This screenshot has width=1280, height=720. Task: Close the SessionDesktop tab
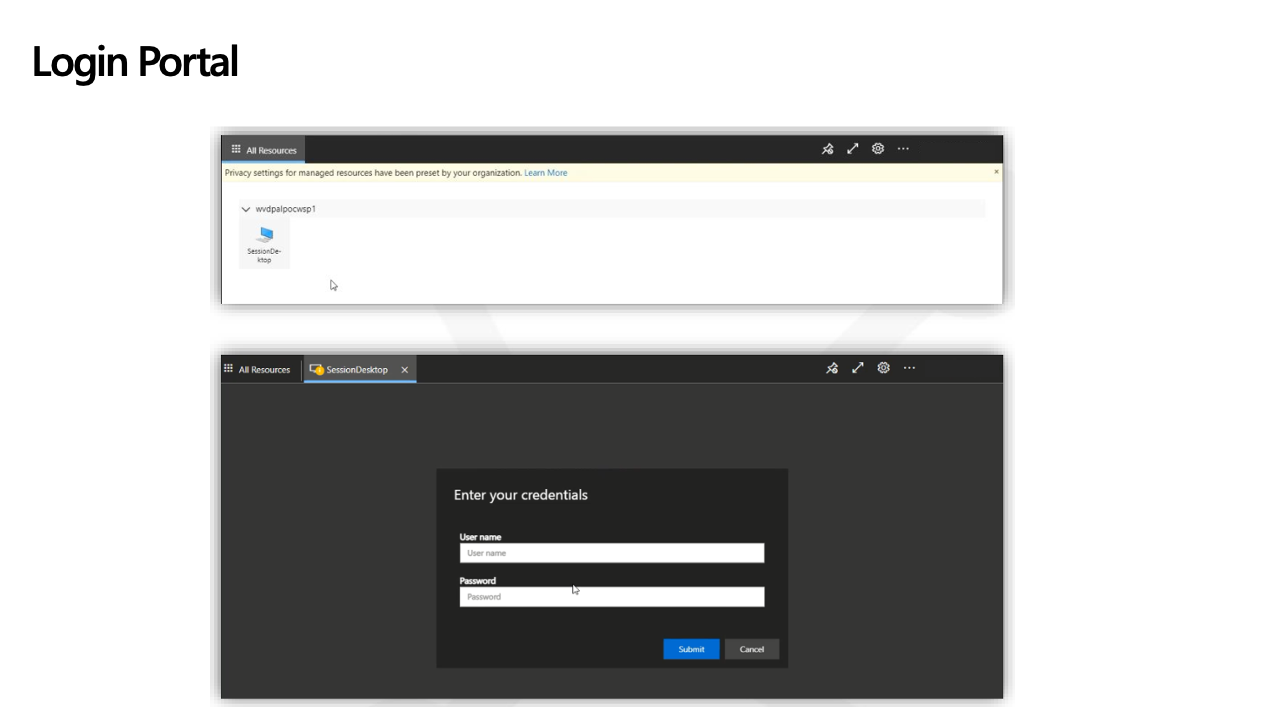click(405, 370)
